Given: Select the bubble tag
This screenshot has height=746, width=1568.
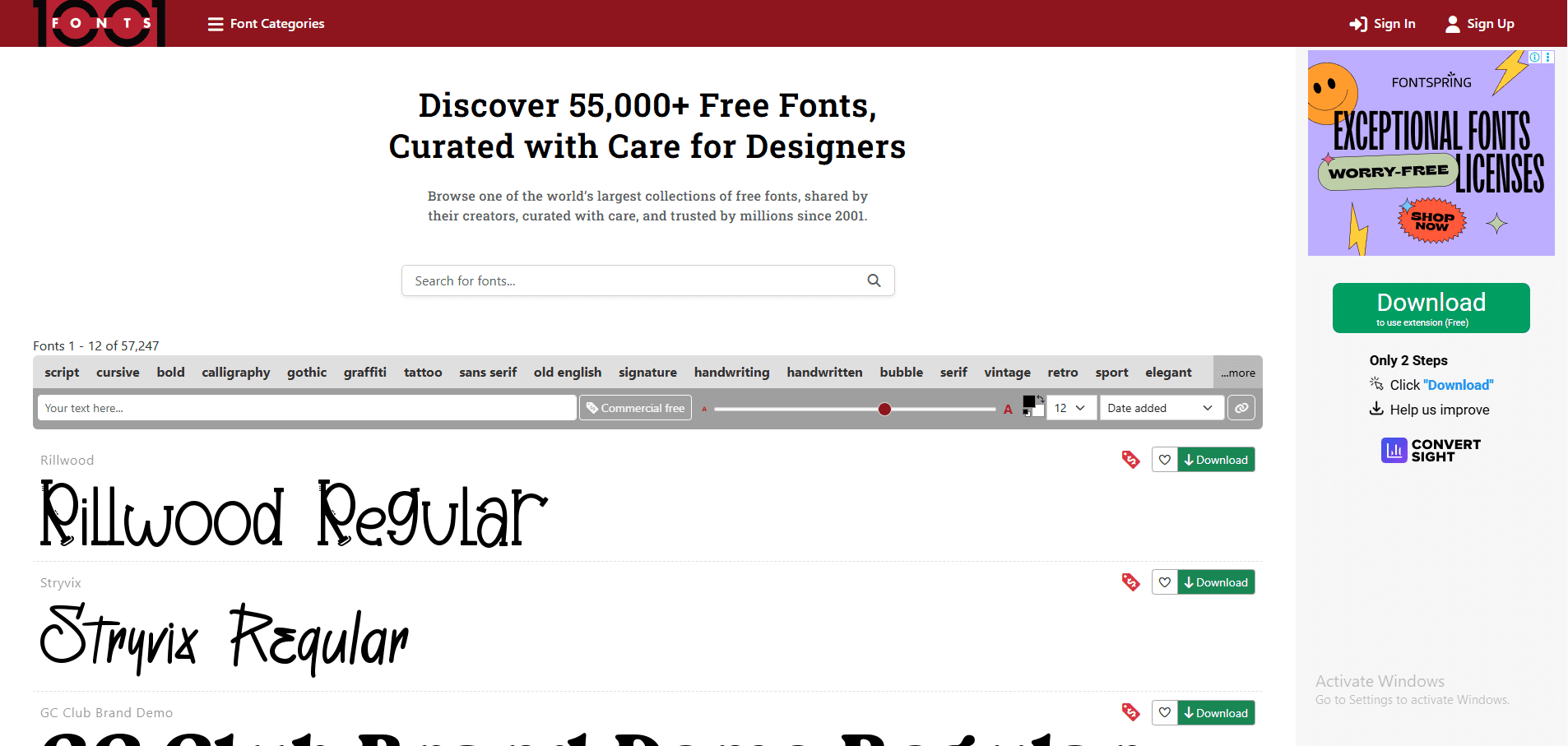Looking at the screenshot, I should click(902, 372).
